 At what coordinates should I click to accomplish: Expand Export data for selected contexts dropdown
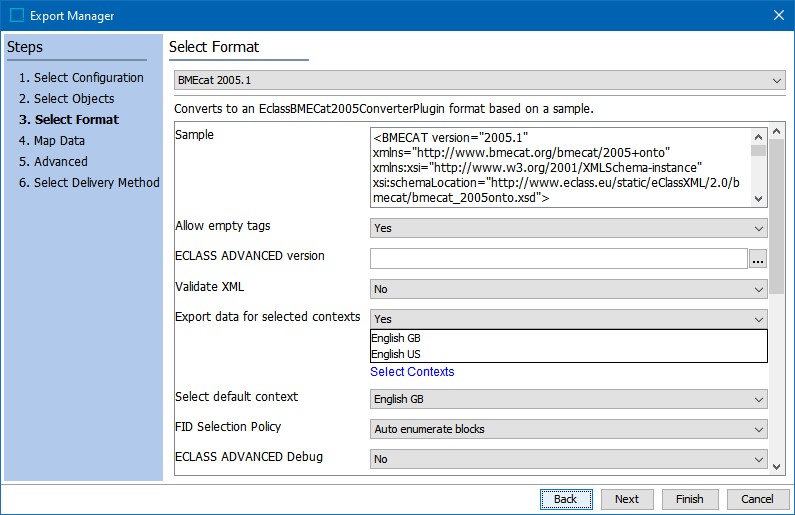(568, 319)
